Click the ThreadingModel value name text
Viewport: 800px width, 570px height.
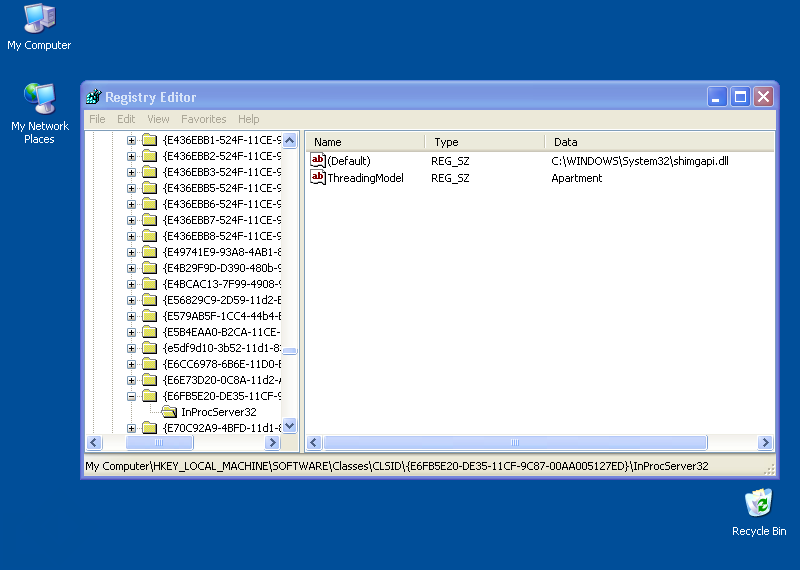coord(365,178)
